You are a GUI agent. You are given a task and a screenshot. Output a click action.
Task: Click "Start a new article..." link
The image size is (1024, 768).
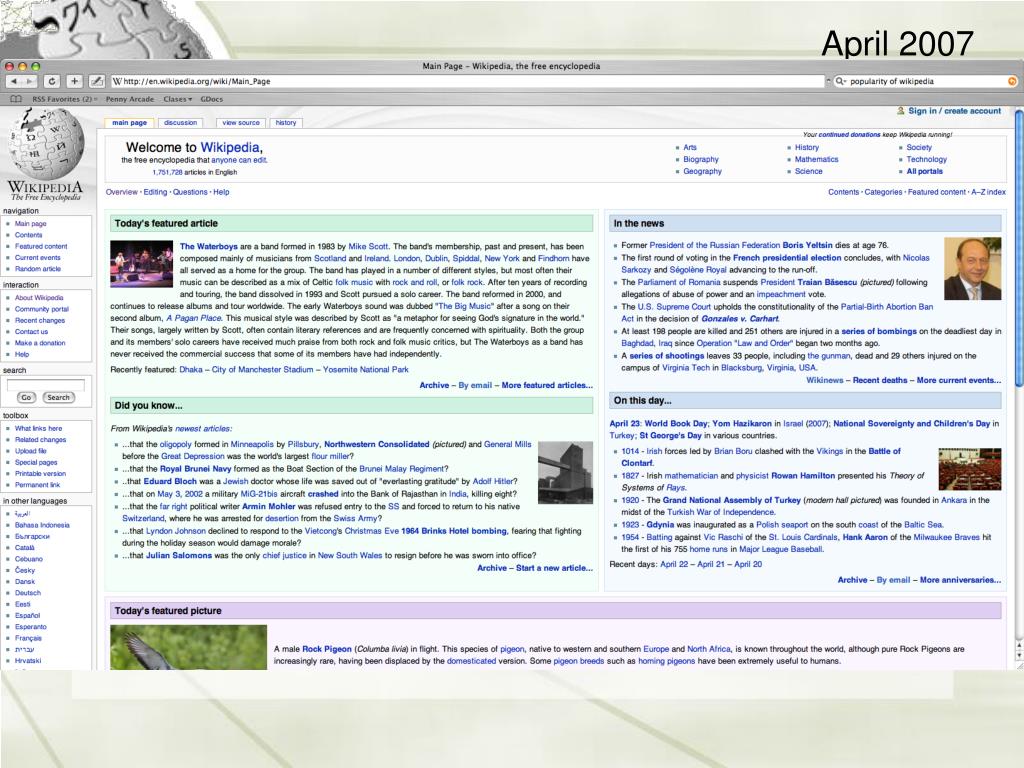554,568
